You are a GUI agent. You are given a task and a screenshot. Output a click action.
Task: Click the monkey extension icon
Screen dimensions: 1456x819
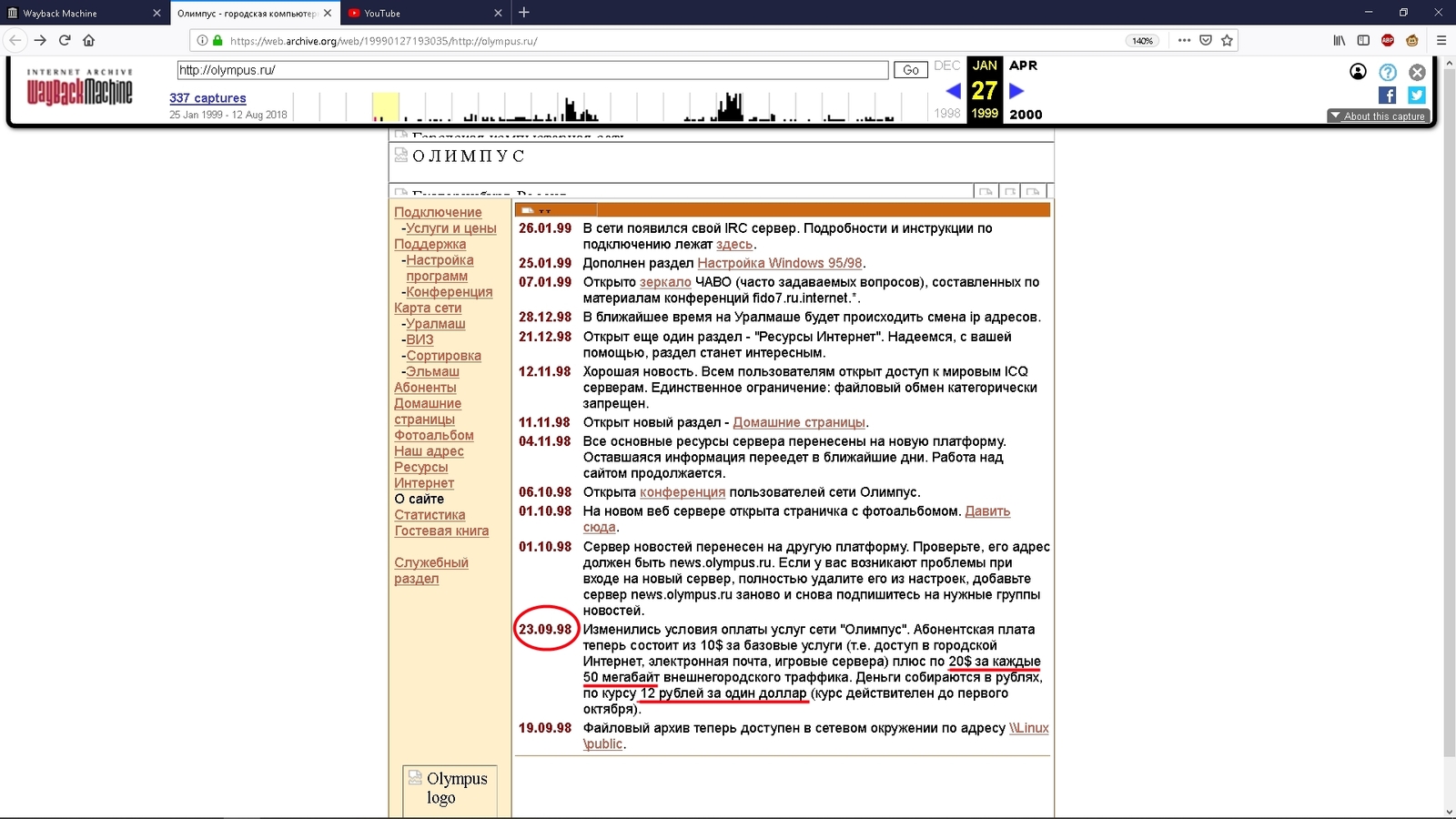tap(1412, 40)
